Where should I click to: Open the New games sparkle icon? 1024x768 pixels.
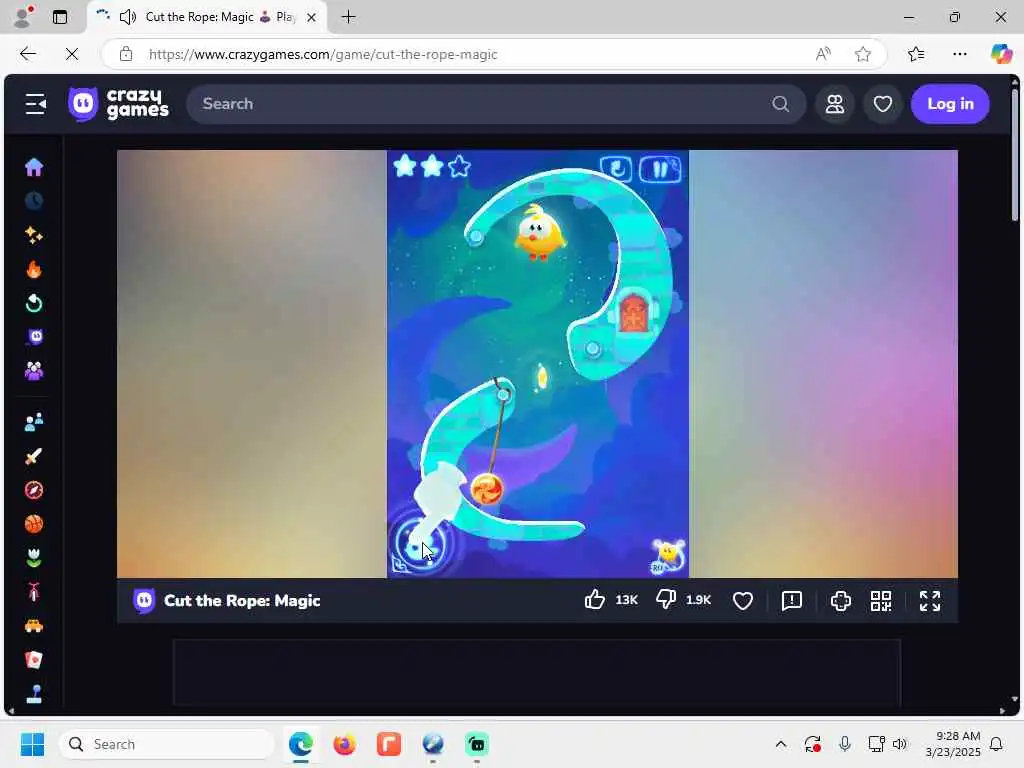(34, 235)
